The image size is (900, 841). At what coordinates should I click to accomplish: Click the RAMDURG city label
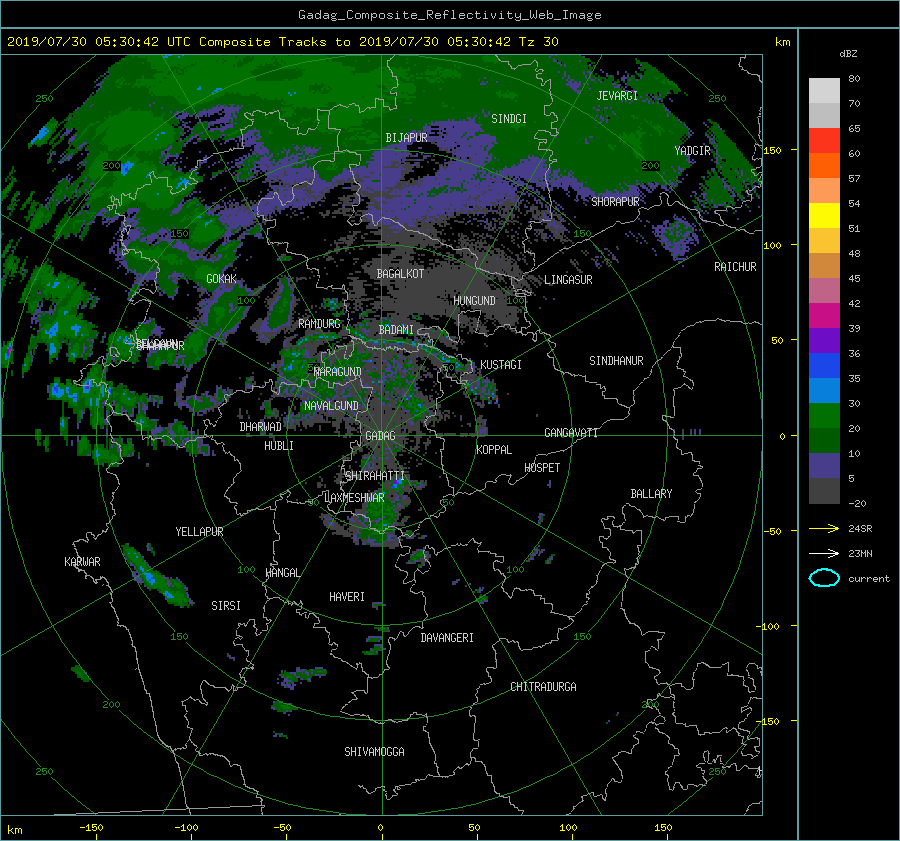[x=319, y=324]
